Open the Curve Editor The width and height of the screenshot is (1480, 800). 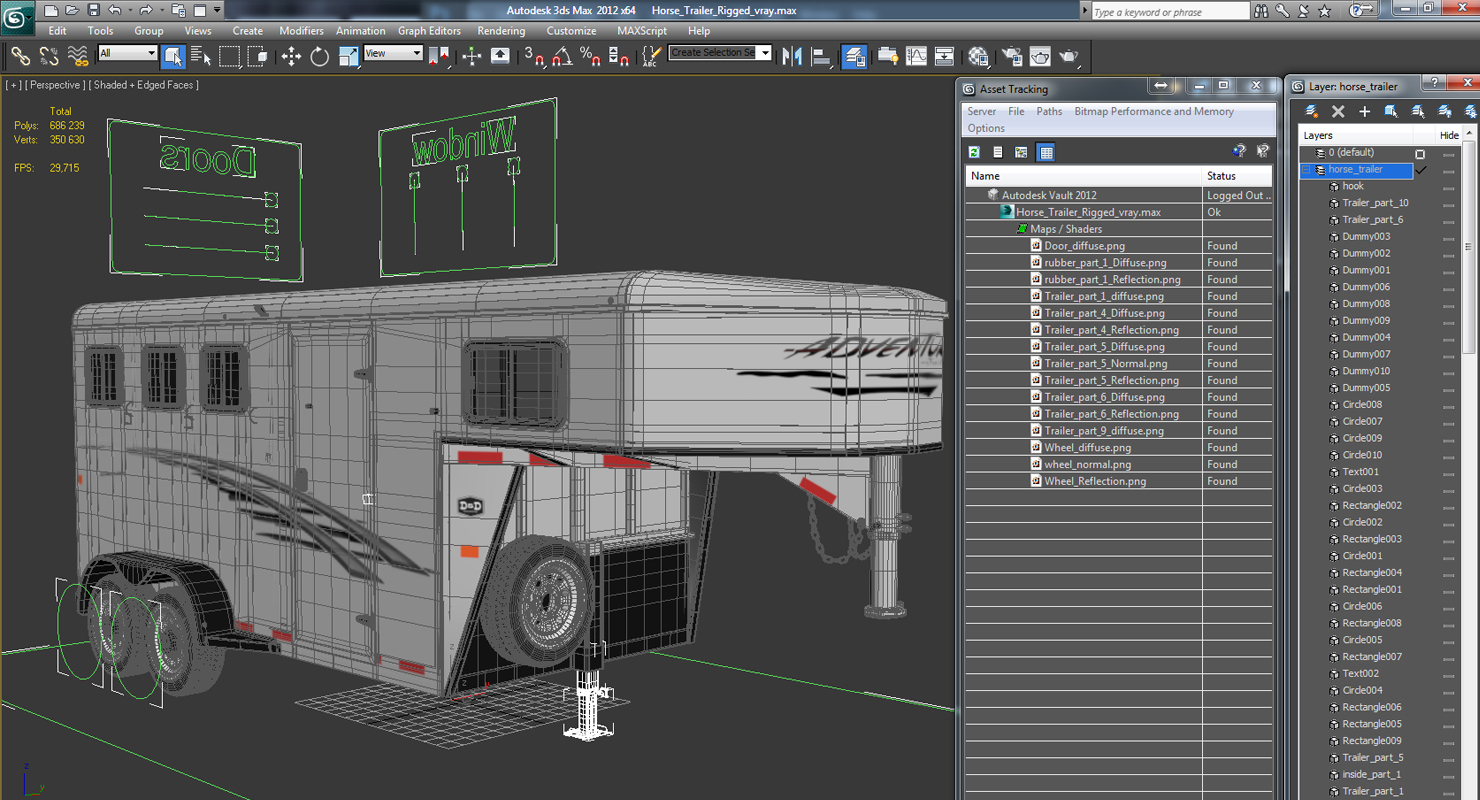(916, 56)
